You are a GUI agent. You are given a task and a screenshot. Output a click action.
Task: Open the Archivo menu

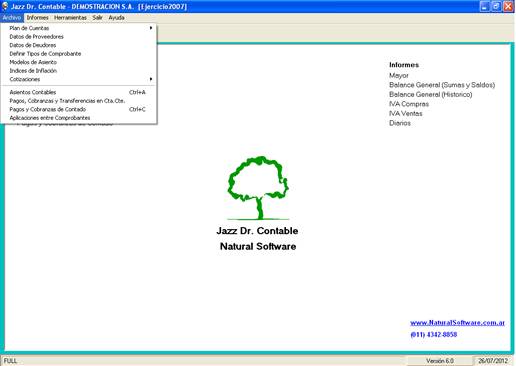12,18
